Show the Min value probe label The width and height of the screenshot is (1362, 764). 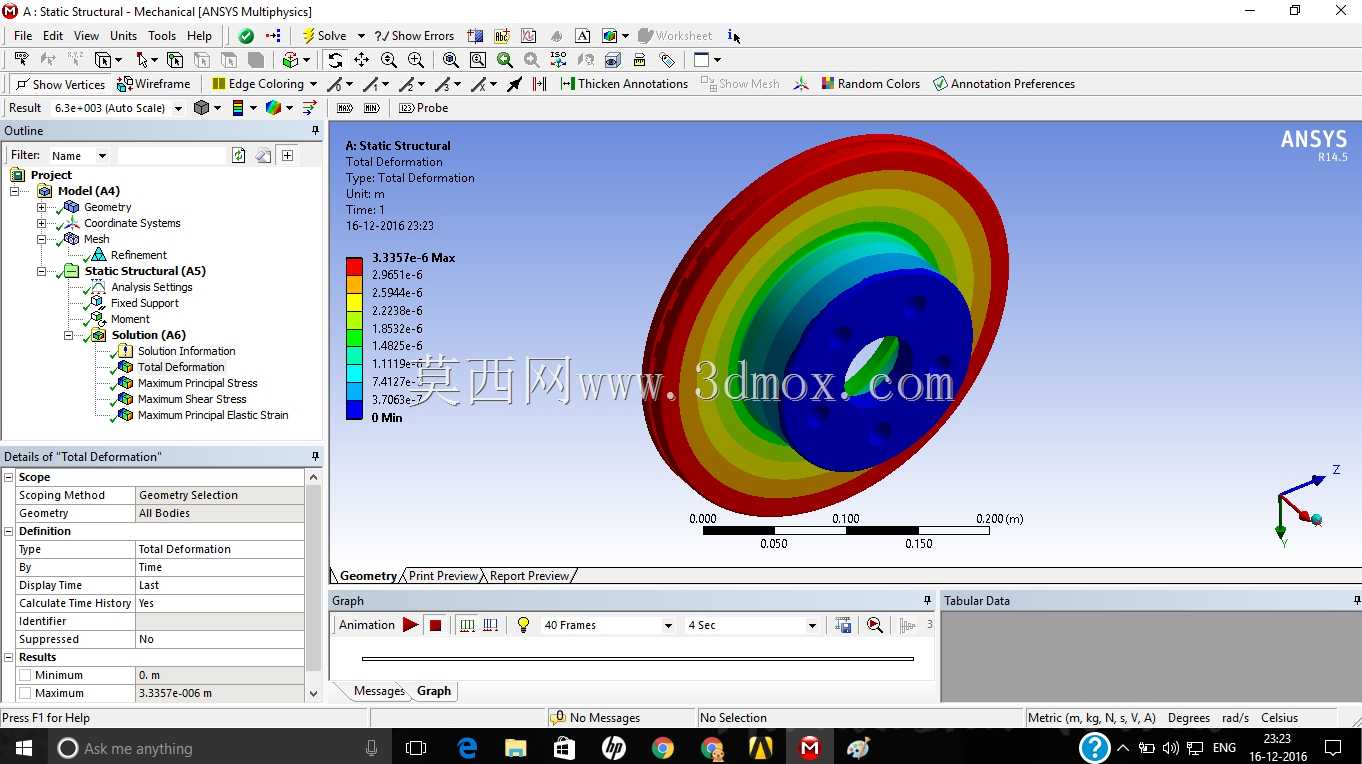(372, 108)
